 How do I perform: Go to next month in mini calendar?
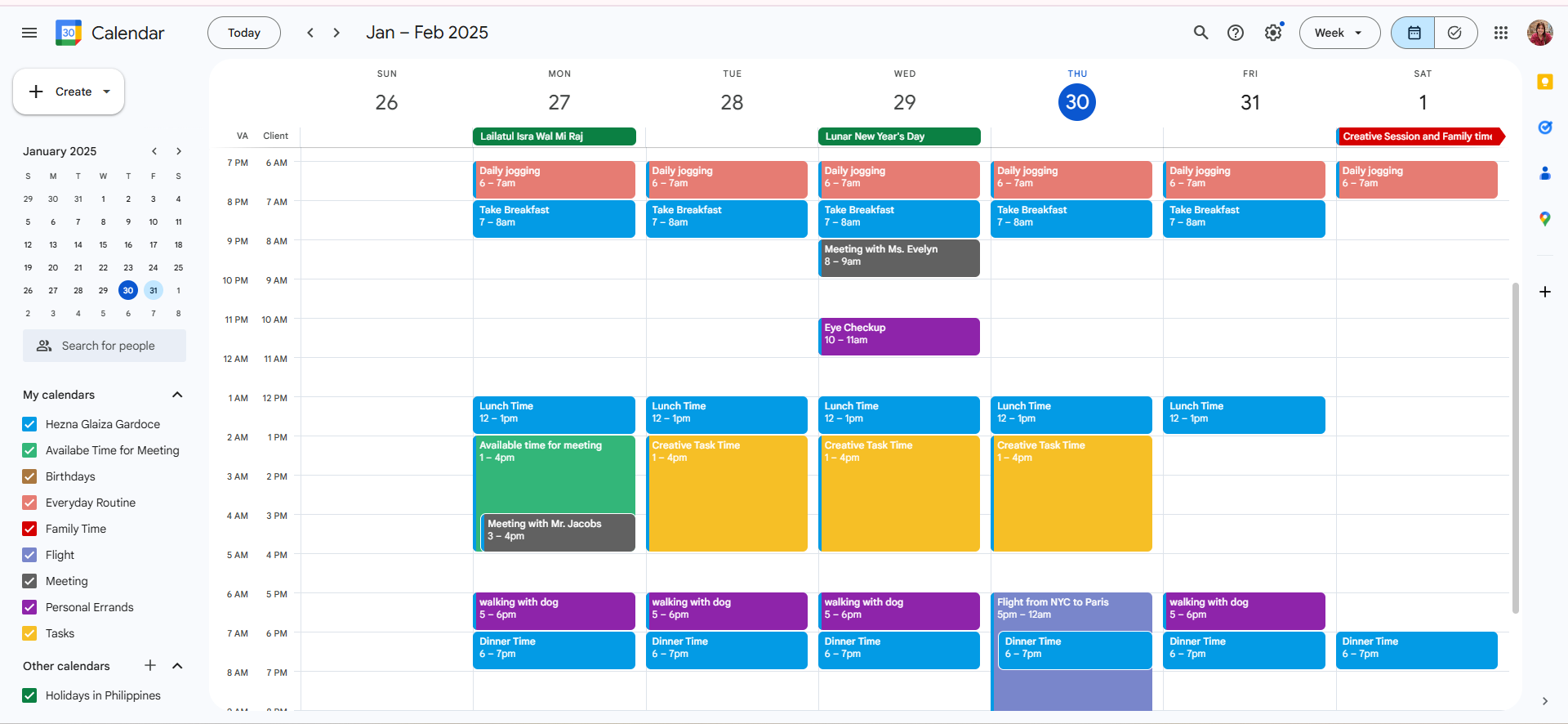tap(179, 151)
